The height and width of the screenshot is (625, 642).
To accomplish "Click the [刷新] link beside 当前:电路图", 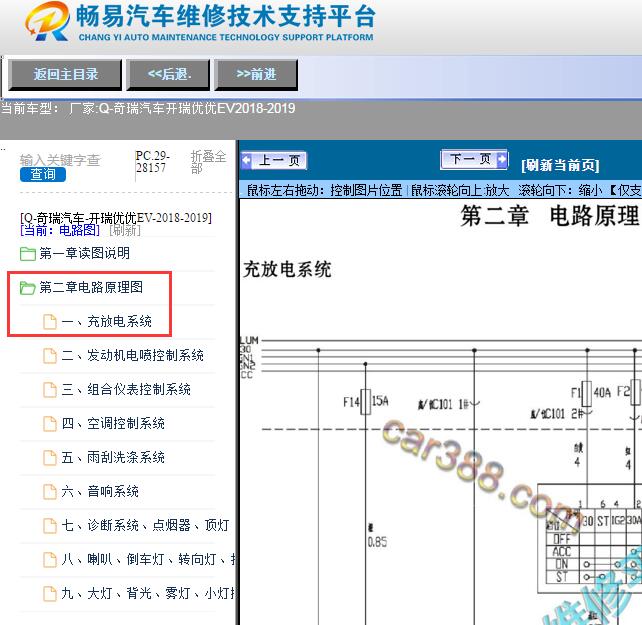I will click(125, 230).
